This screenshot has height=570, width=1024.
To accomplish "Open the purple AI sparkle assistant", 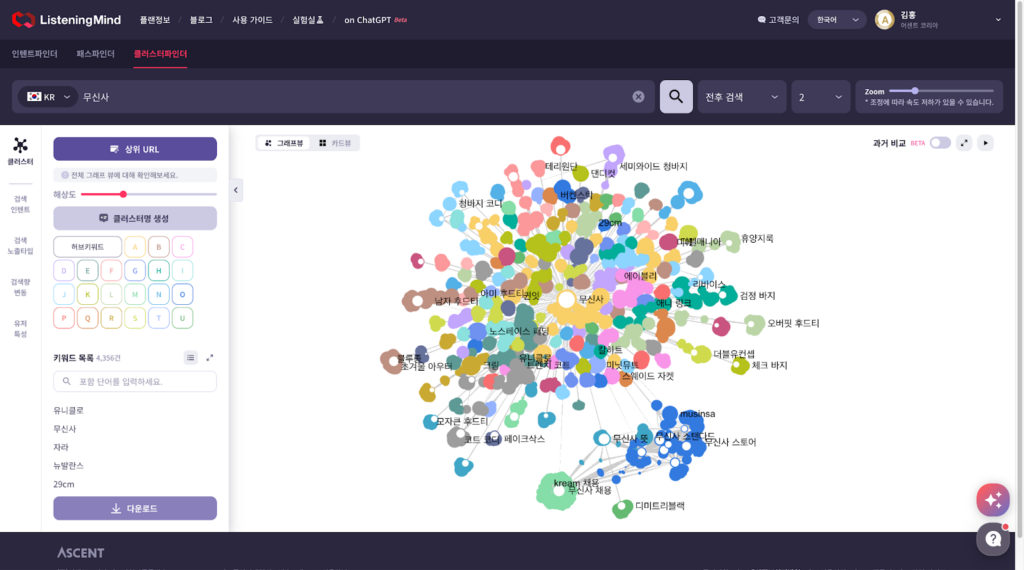I will (x=992, y=499).
